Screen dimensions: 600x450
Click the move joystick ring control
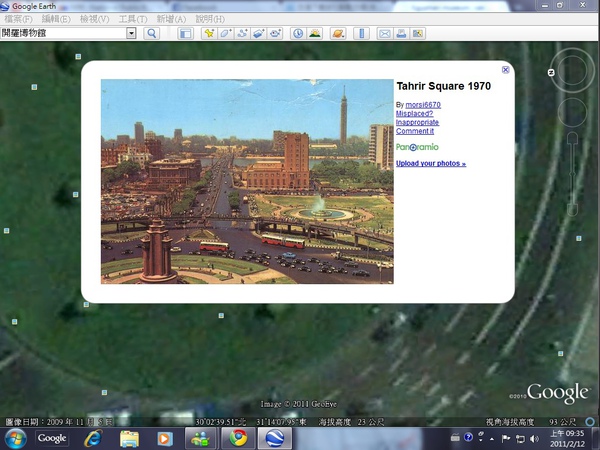[572, 112]
